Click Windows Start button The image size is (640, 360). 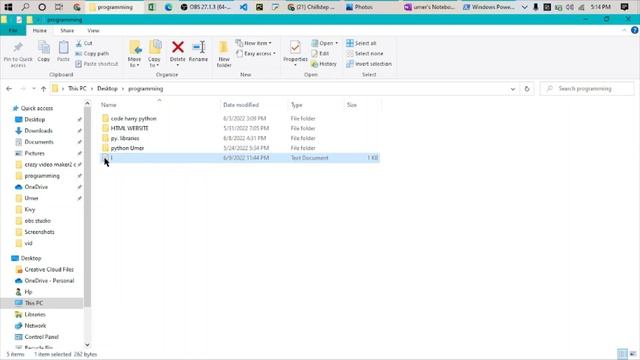[x=8, y=7]
